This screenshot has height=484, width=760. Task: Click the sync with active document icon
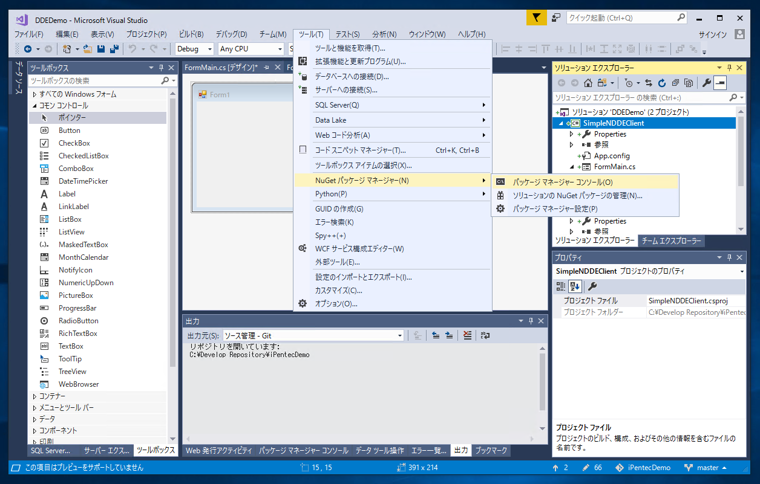(649, 83)
